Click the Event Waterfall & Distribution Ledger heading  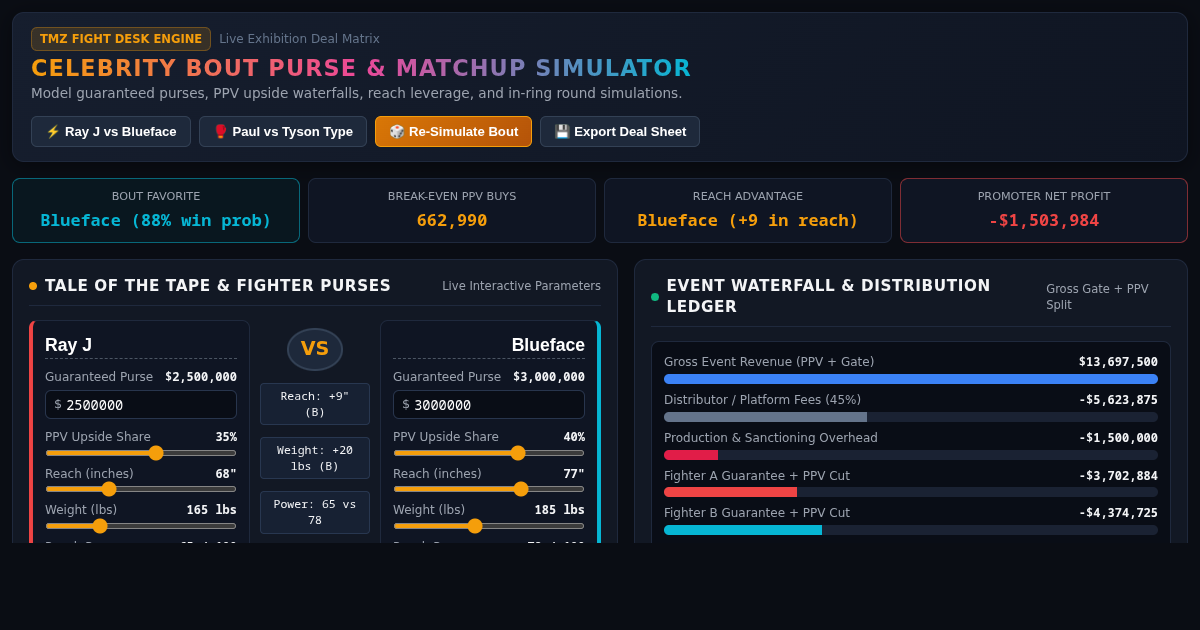pos(828,296)
